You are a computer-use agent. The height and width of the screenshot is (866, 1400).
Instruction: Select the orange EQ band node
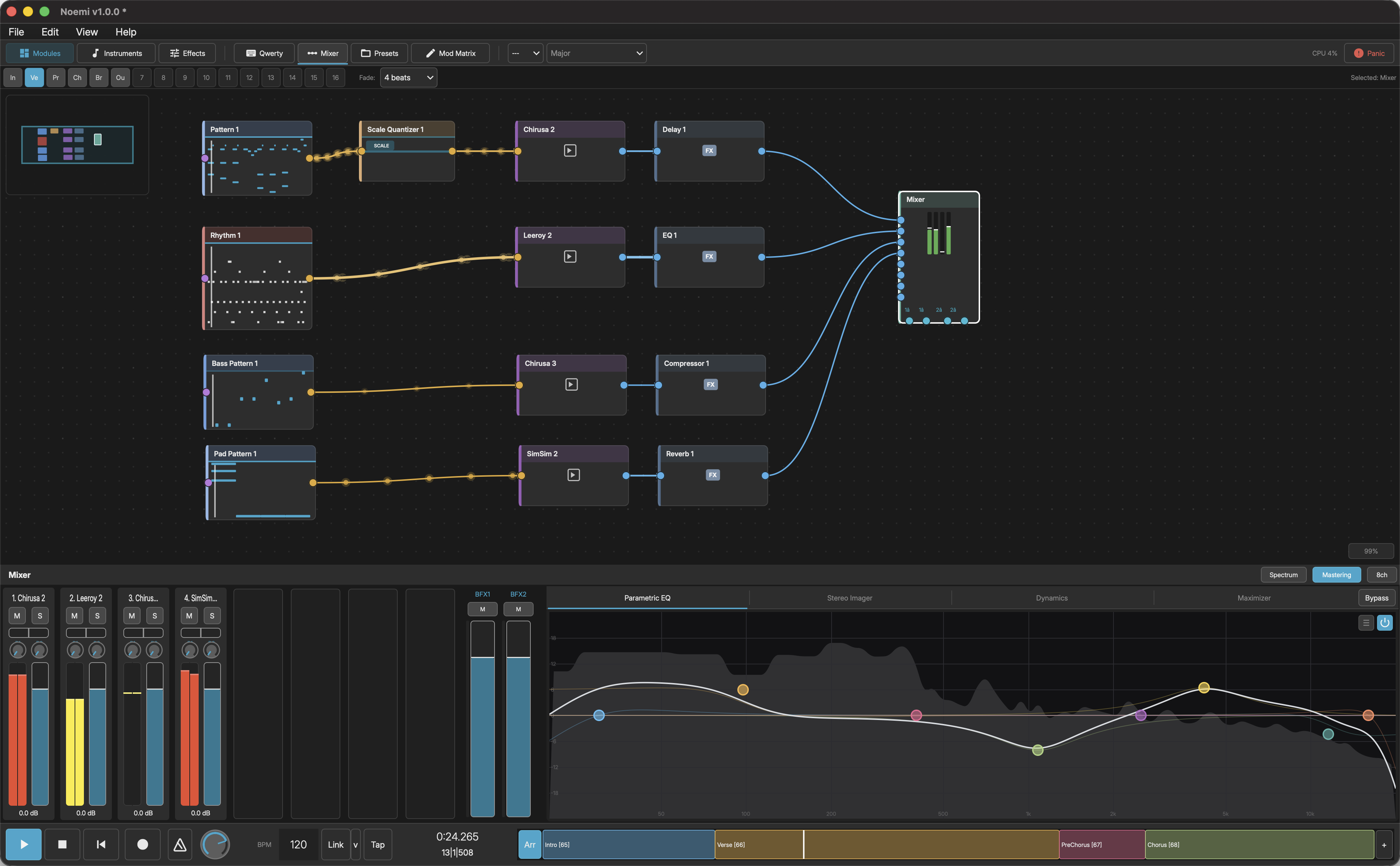742,689
